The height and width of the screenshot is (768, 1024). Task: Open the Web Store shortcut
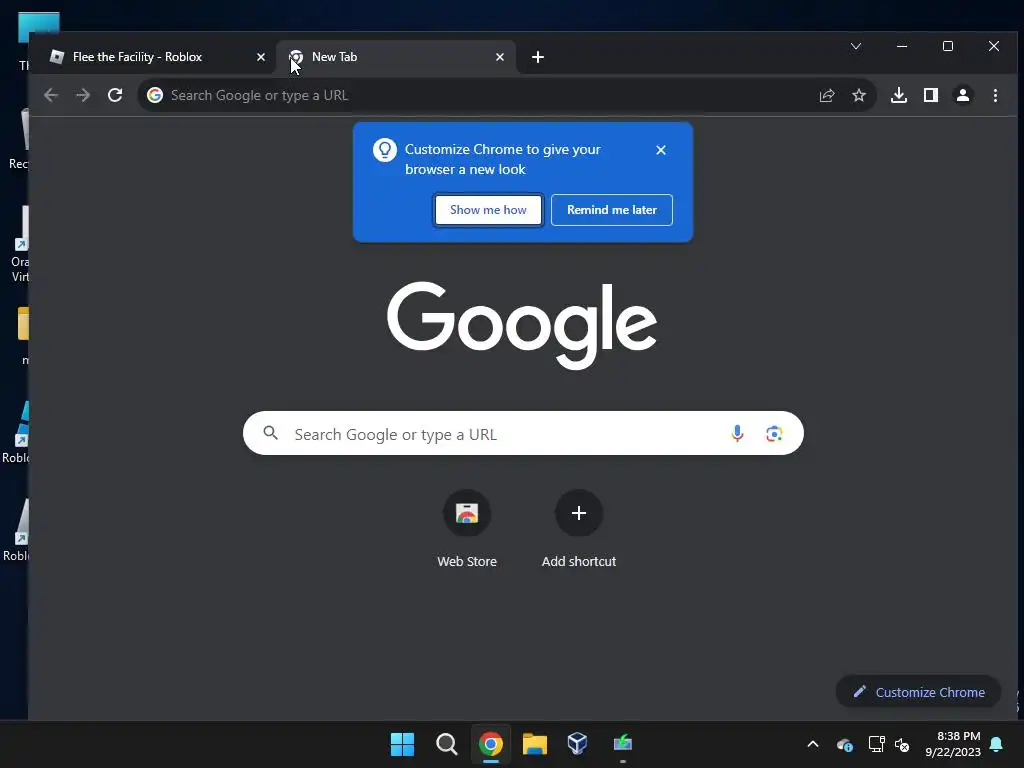click(467, 529)
